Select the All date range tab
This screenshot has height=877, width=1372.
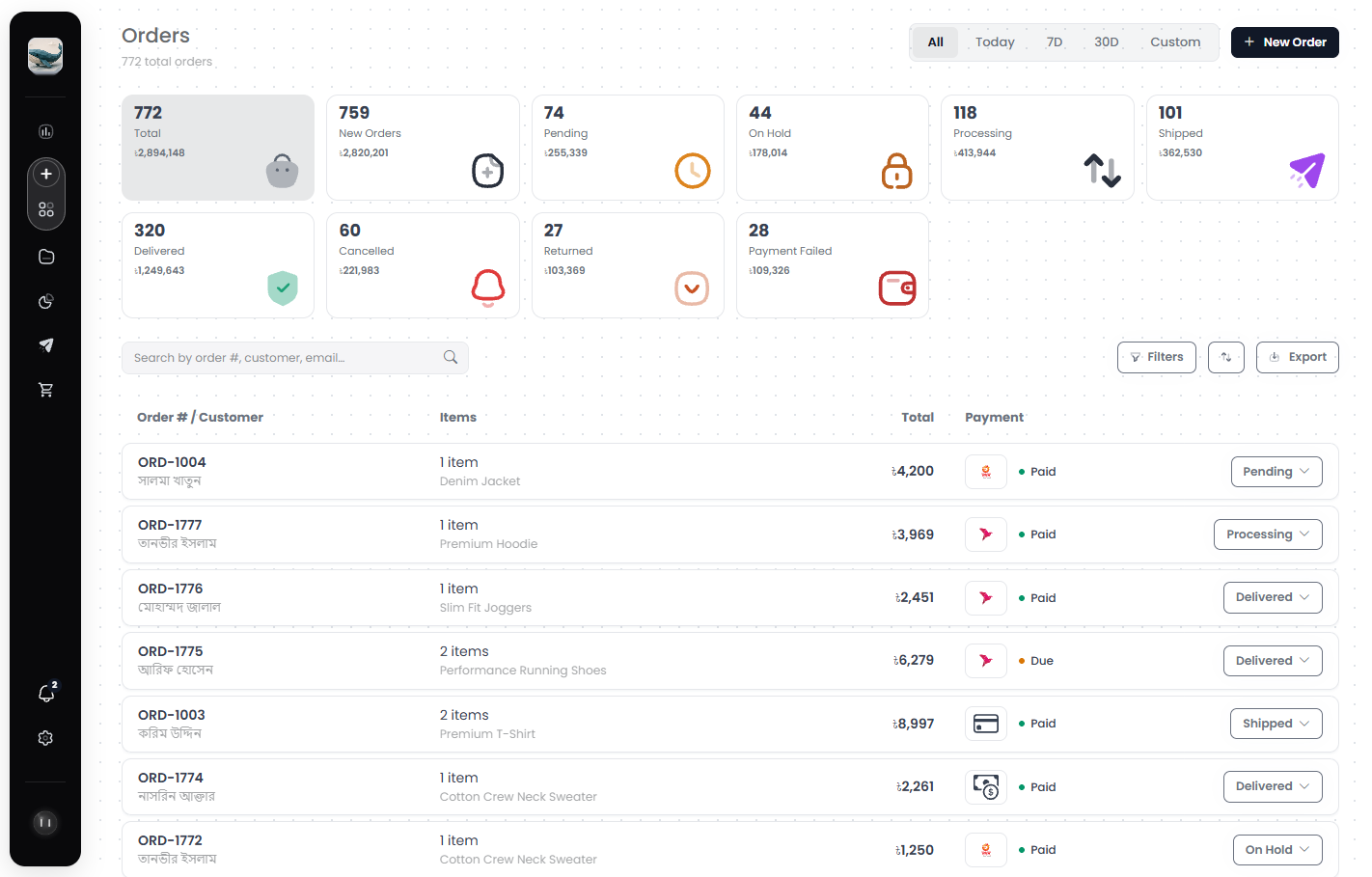935,42
